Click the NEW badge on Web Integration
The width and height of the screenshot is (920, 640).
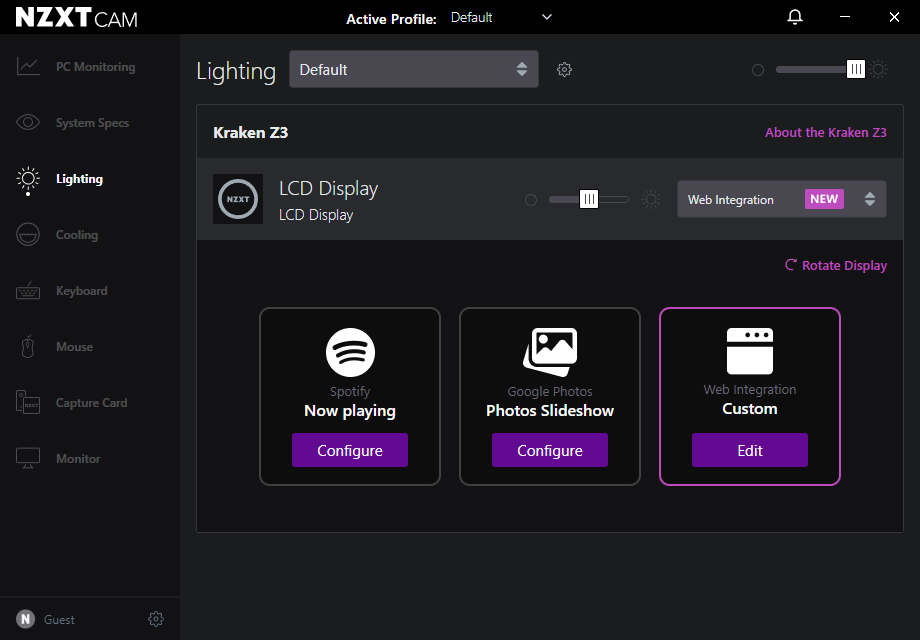tap(824, 199)
